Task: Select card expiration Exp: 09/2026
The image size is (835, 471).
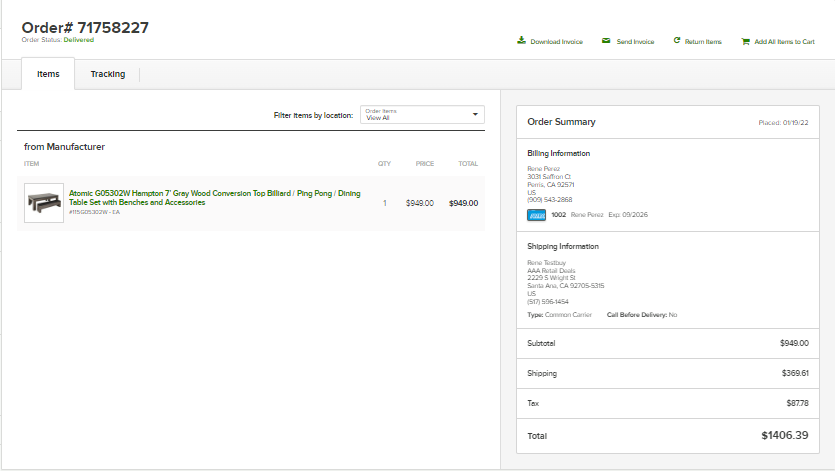Action: (x=628, y=215)
